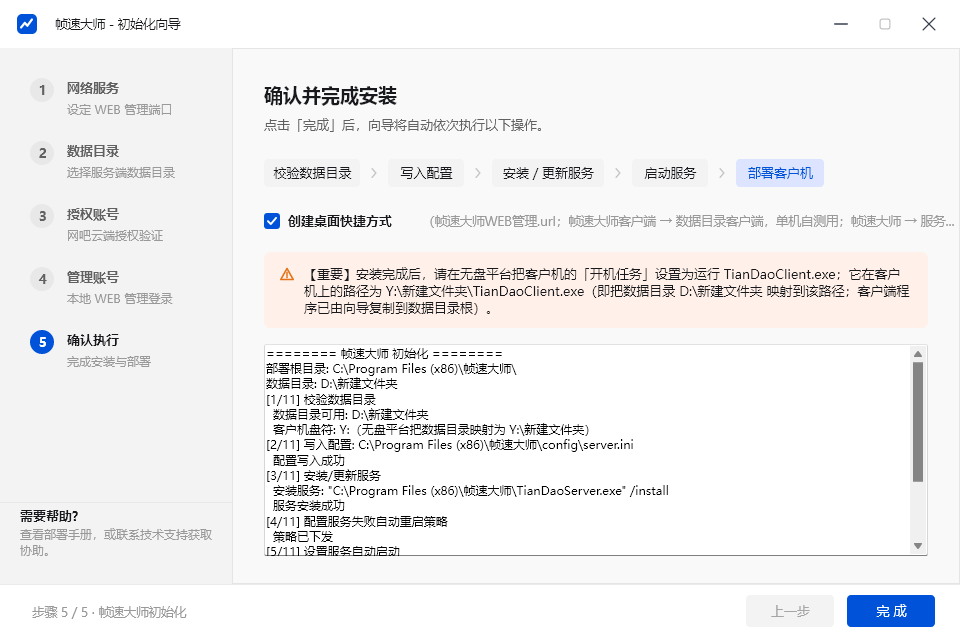The height and width of the screenshot is (640, 960).
Task: Click the log line [4/11] 配置服务失败自动重启策略
Action: click(357, 522)
